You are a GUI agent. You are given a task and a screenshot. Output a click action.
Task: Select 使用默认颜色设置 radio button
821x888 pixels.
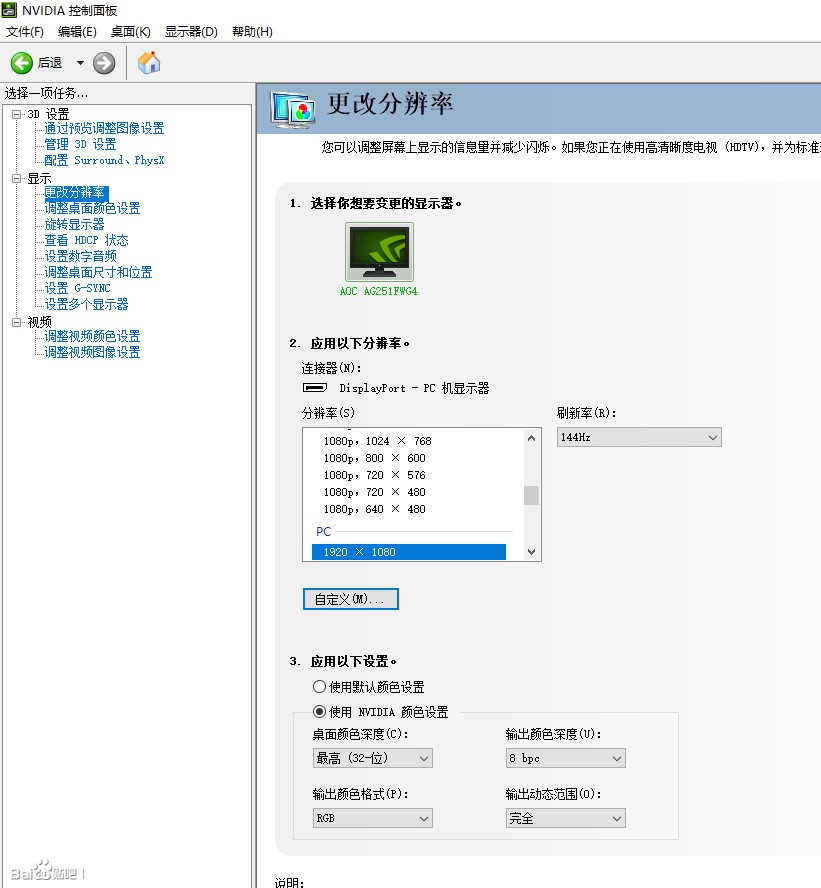(319, 687)
